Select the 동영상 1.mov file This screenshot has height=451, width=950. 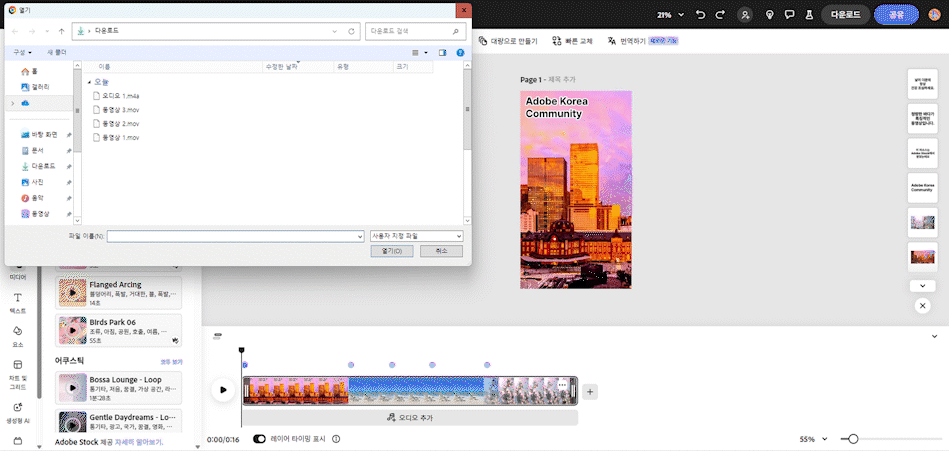click(x=116, y=138)
